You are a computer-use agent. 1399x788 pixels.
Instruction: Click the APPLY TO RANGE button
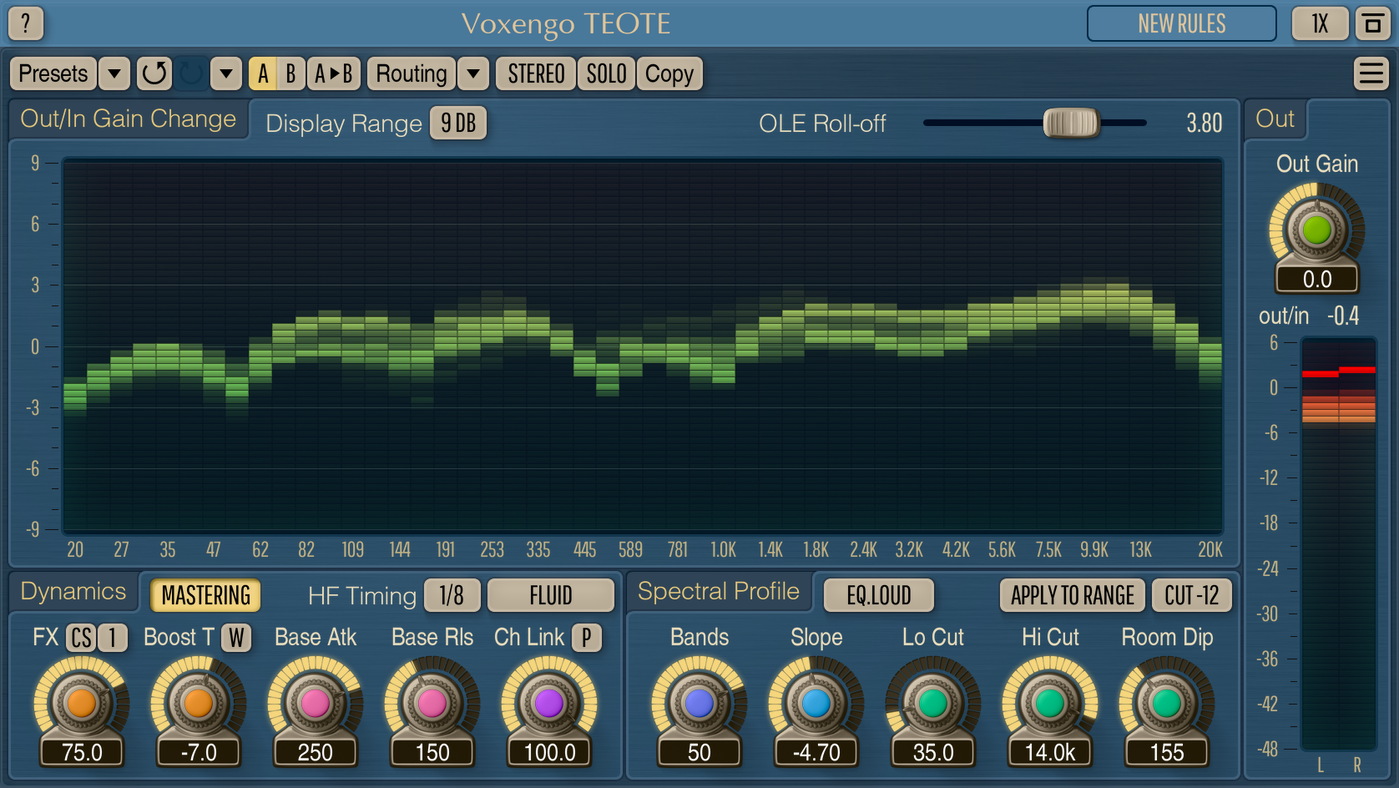(x=1073, y=595)
